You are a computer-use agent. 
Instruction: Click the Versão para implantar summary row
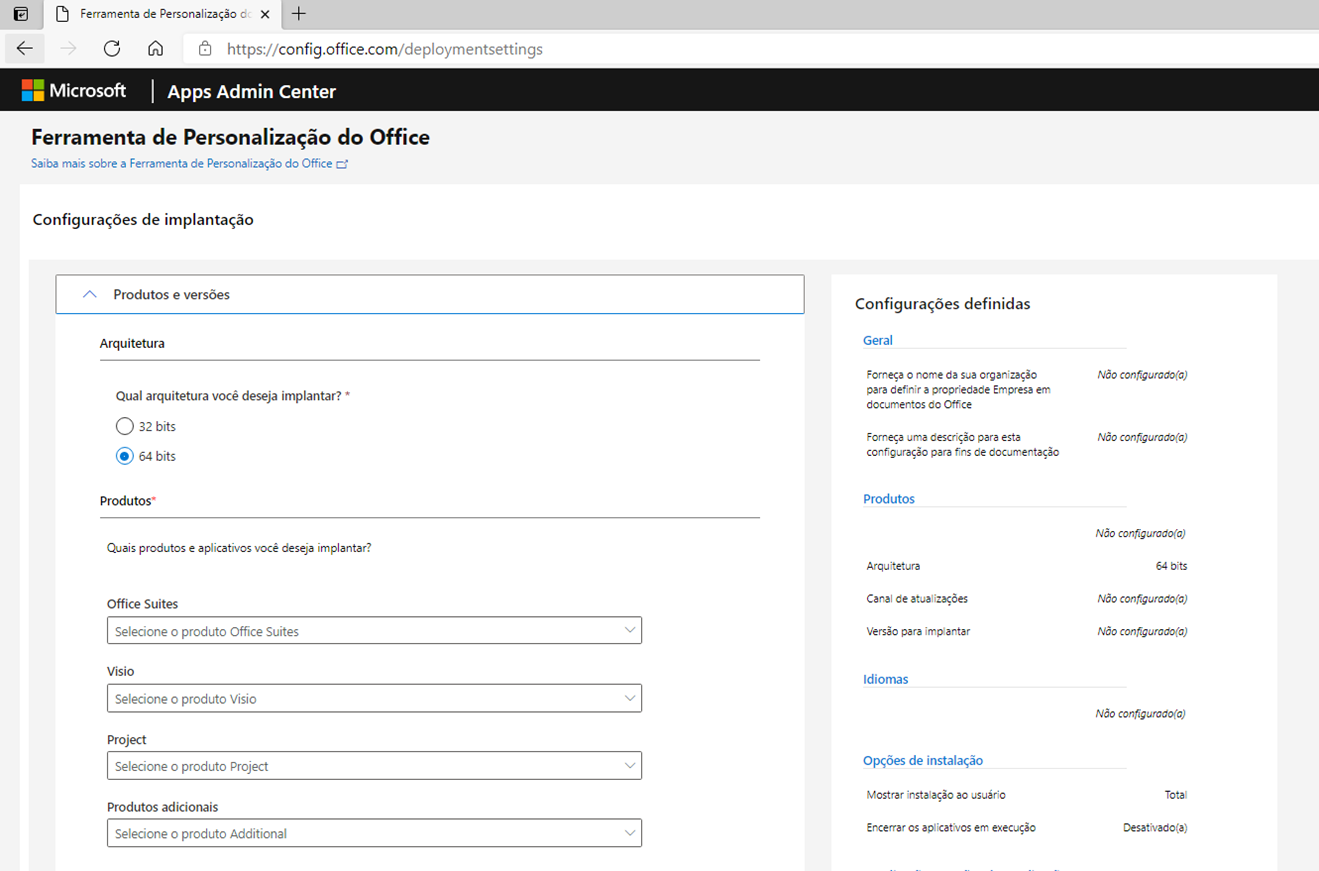pos(1027,632)
